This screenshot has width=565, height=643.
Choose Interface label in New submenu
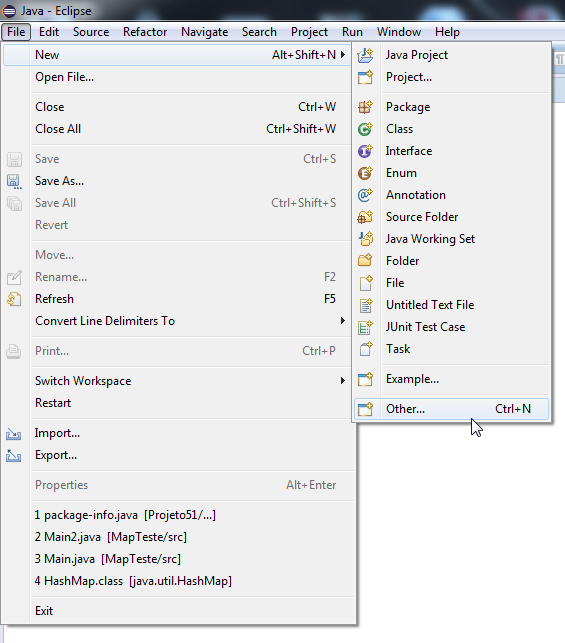(409, 151)
